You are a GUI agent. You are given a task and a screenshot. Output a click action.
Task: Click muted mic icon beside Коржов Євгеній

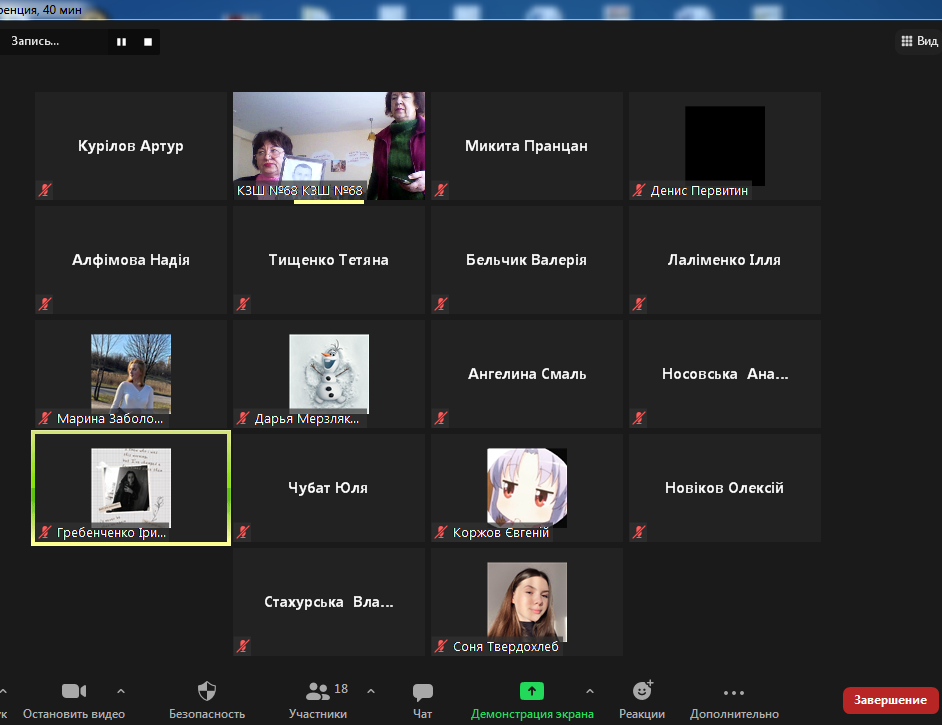click(441, 532)
